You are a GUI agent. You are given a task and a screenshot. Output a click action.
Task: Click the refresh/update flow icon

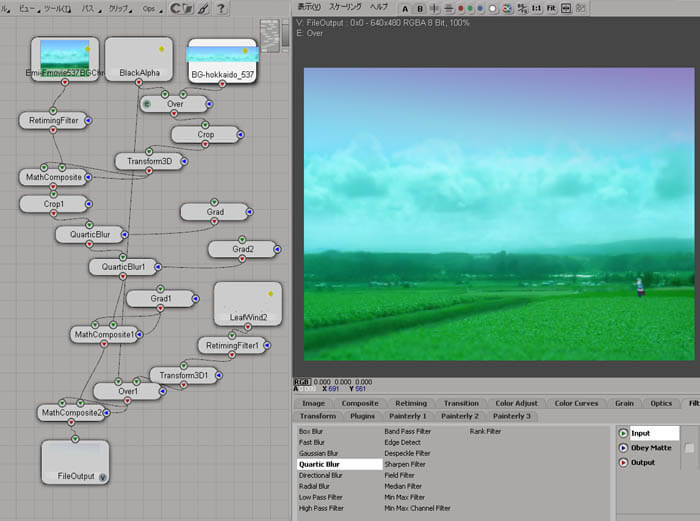click(x=180, y=9)
